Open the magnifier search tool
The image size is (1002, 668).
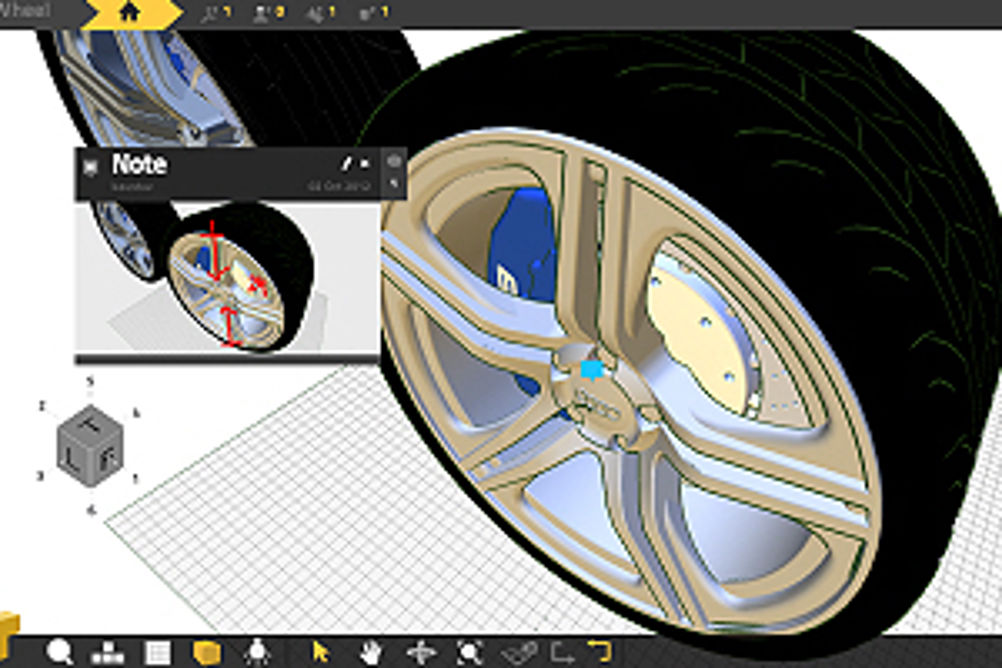point(59,652)
